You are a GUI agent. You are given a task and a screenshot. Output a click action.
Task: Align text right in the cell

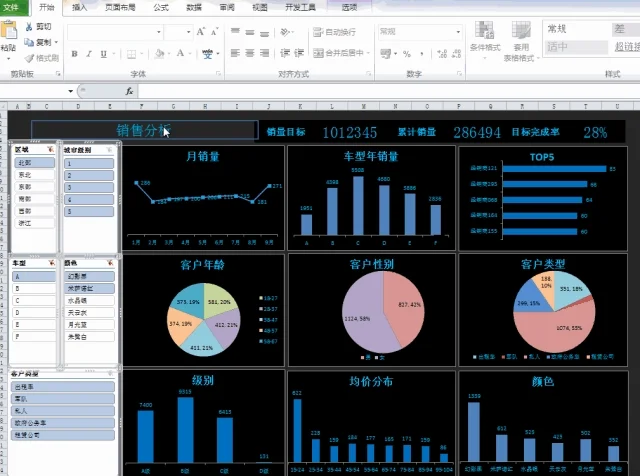click(x=264, y=53)
